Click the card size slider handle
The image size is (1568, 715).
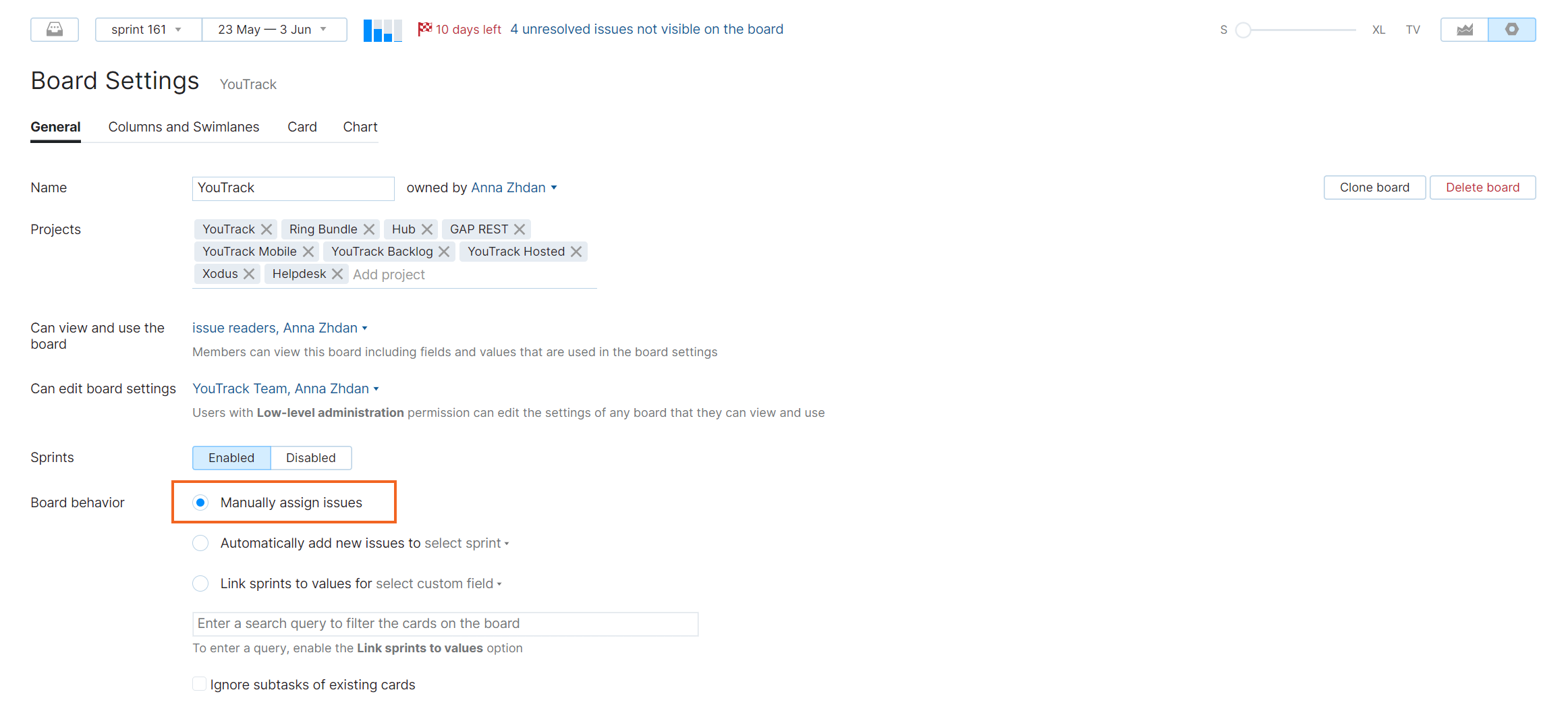pyautogui.click(x=1243, y=30)
